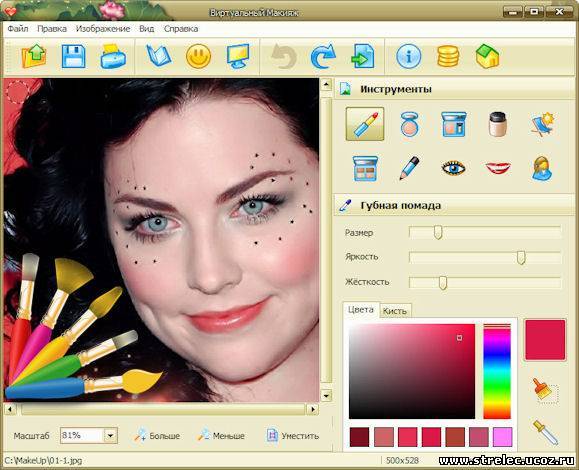The height and width of the screenshot is (470, 579).
Task: Open the Файл menu
Action: [18, 29]
